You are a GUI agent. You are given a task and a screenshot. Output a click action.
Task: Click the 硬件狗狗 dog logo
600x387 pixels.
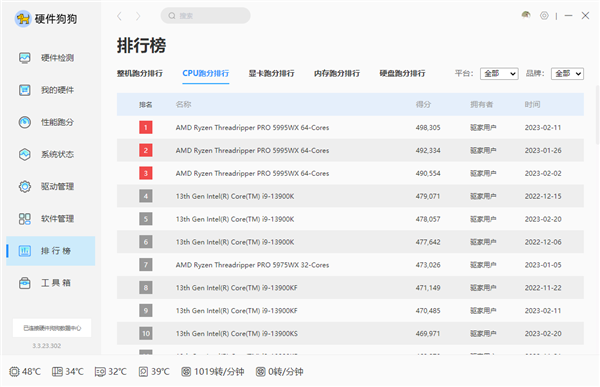pos(23,19)
